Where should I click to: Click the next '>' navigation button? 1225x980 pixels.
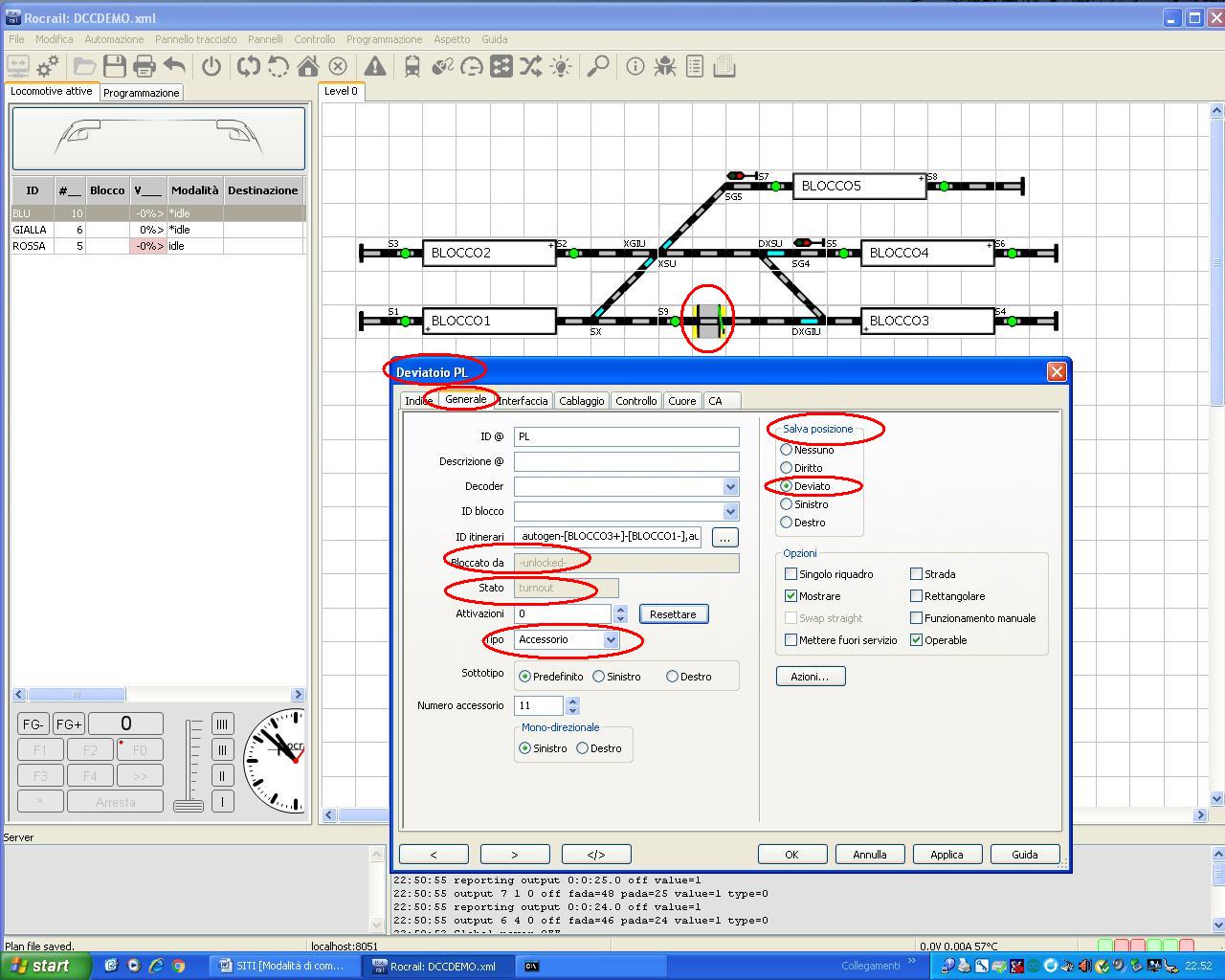pyautogui.click(x=515, y=855)
